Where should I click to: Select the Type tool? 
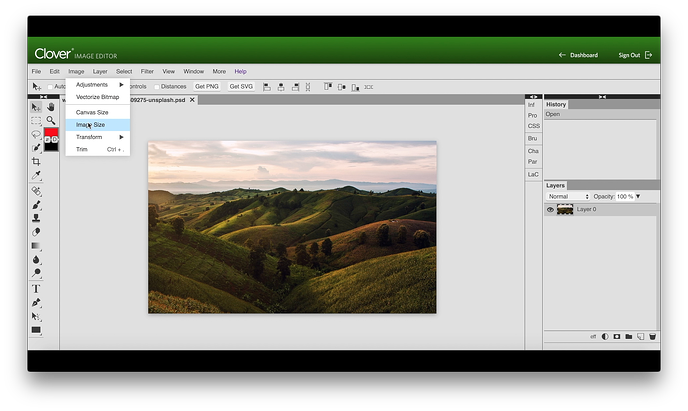pyautogui.click(x=36, y=289)
